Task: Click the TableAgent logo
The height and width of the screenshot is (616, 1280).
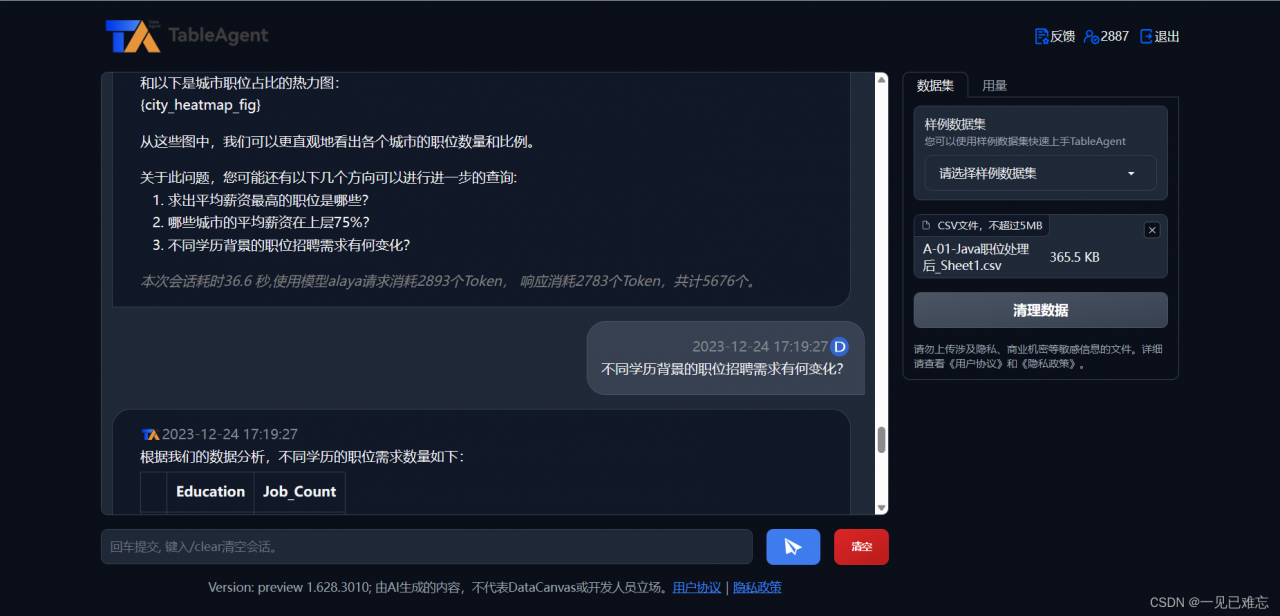Action: [130, 36]
